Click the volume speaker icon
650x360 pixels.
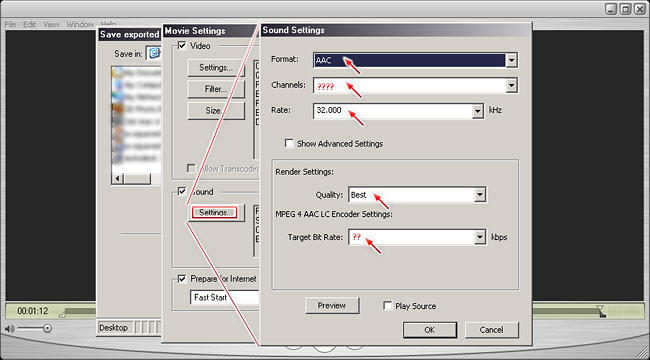[10, 329]
